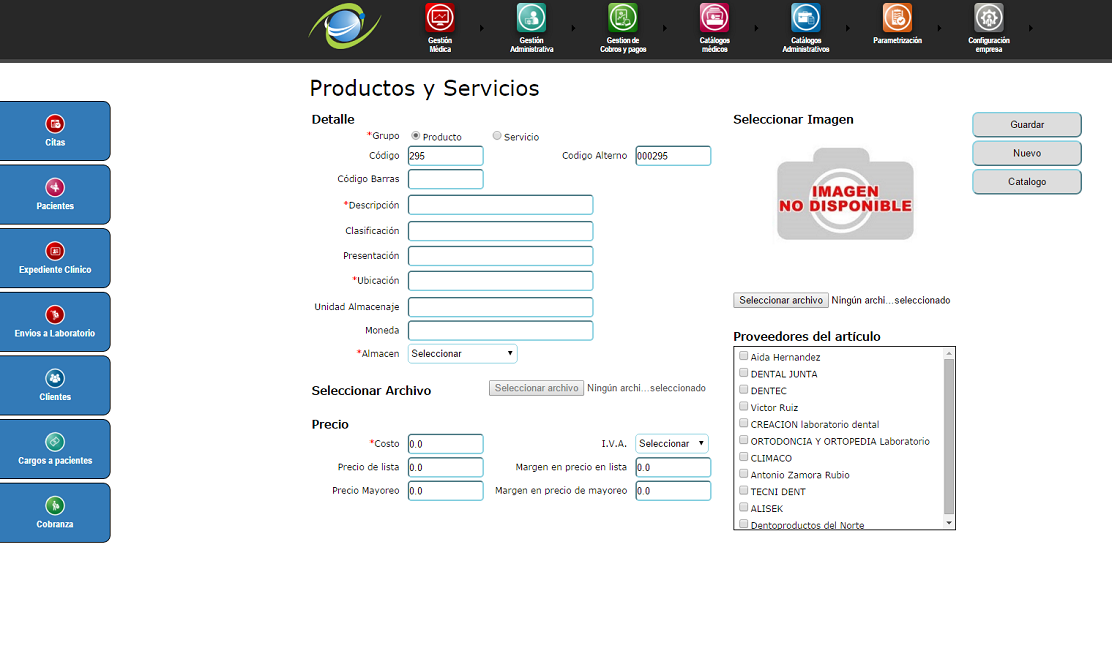Click the arrow next to Gestión Médica
This screenshot has width=1112, height=648.
point(482,28)
